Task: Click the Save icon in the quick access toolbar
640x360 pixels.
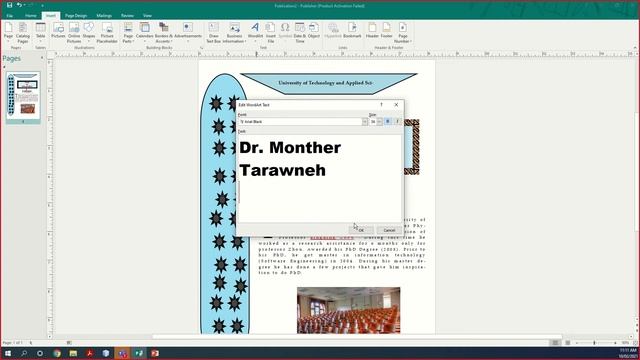Action: [9, 5]
